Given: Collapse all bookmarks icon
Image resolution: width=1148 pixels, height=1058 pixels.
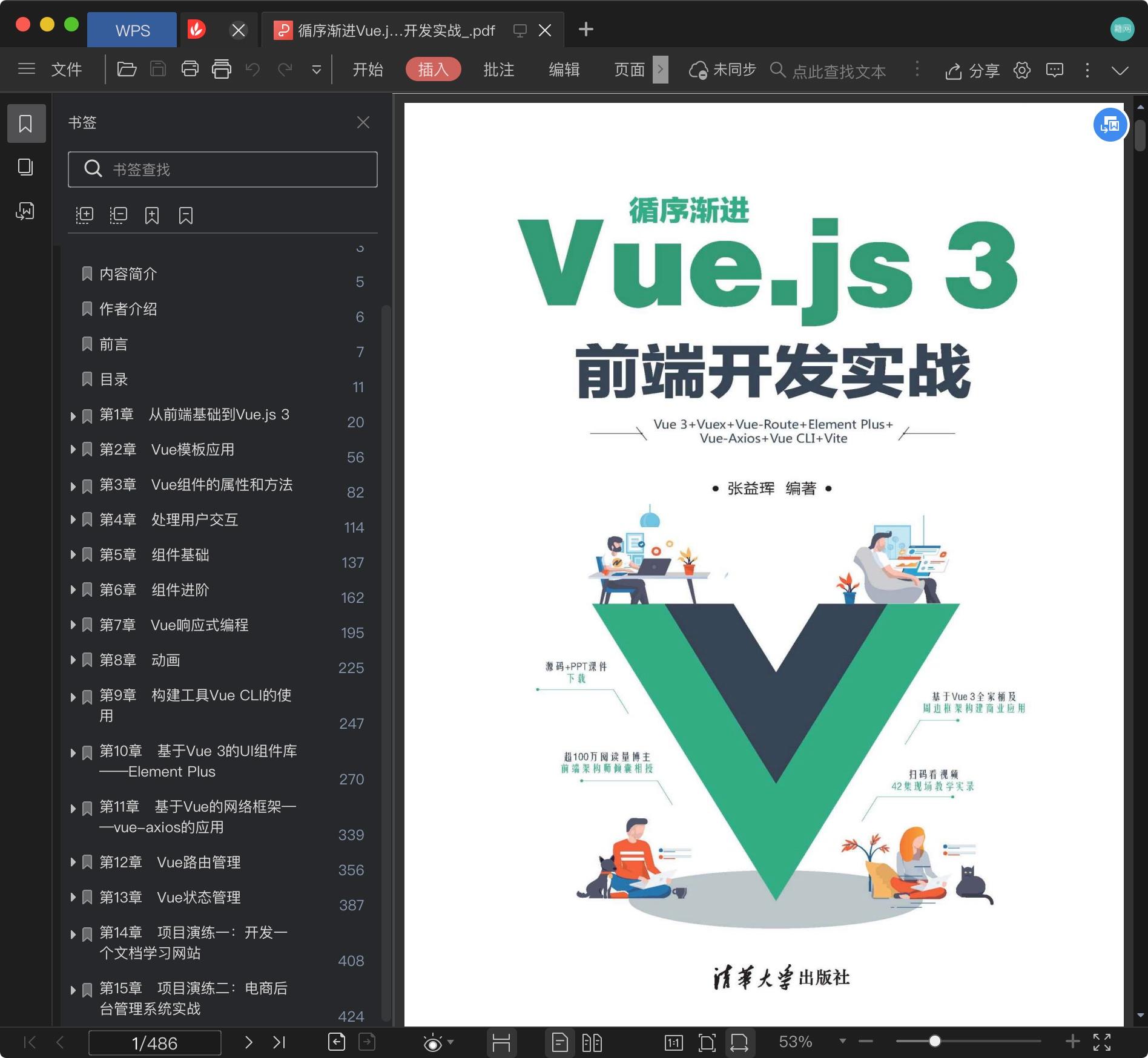Looking at the screenshot, I should point(119,215).
